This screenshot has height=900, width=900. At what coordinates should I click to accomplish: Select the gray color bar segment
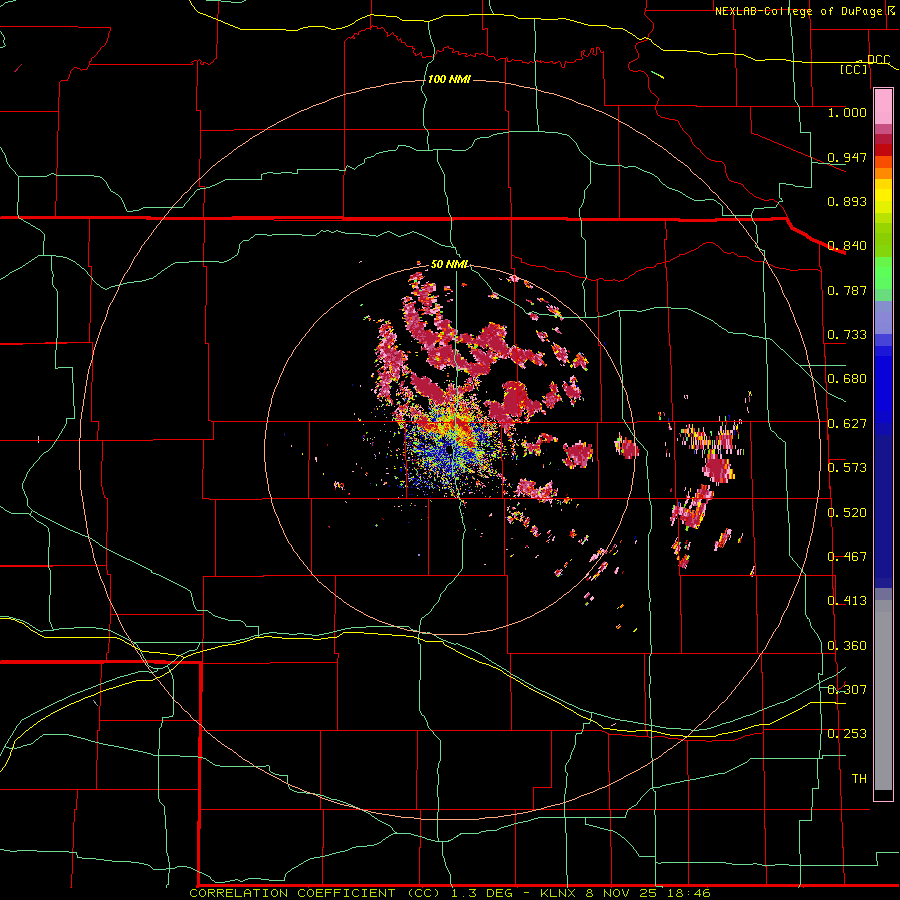[883, 695]
